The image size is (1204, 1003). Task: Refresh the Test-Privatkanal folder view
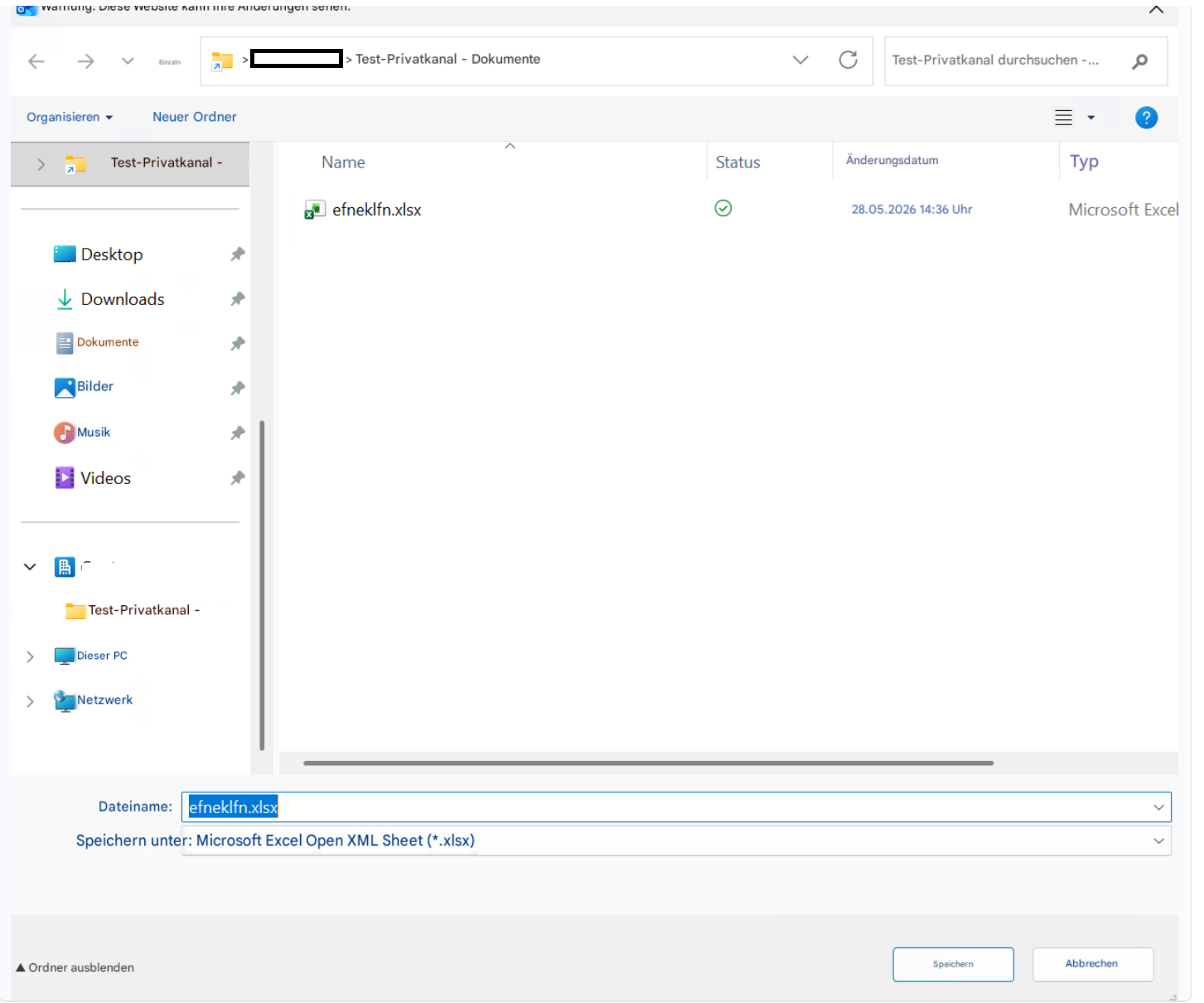848,60
